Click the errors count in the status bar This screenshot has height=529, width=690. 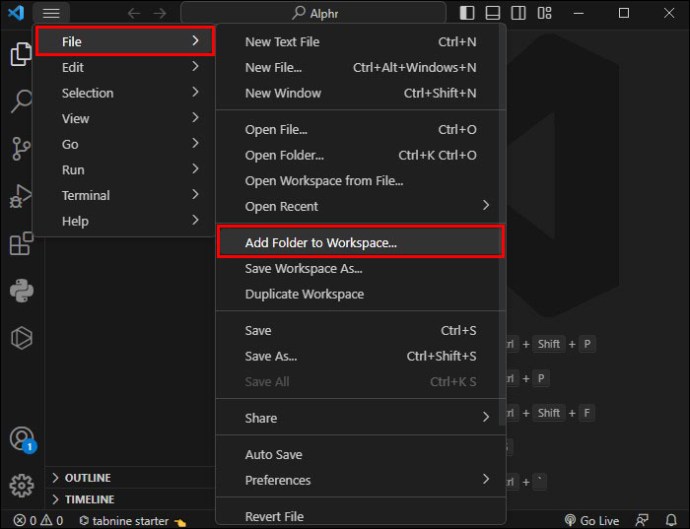tap(25, 521)
